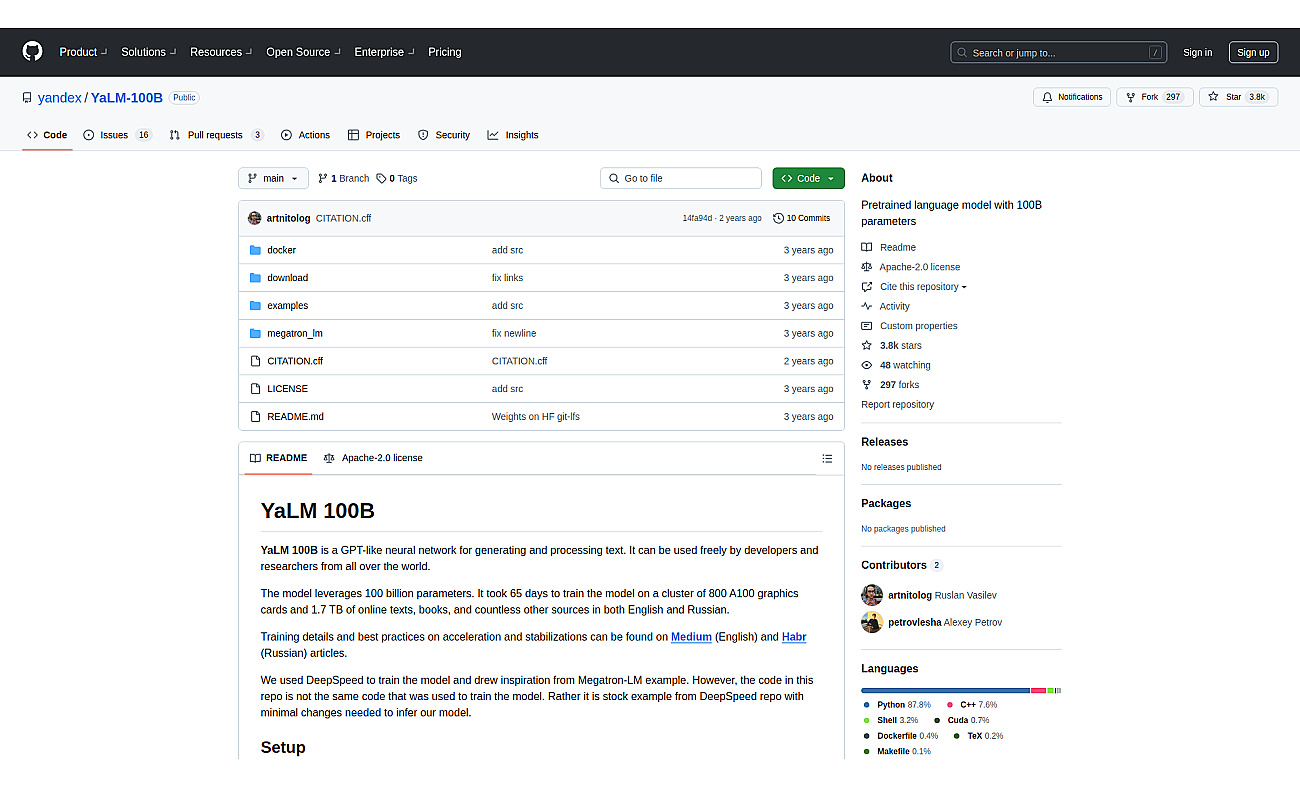Open the 10 Commits link
Screen dimensions: 1300x788
[x=801, y=218]
